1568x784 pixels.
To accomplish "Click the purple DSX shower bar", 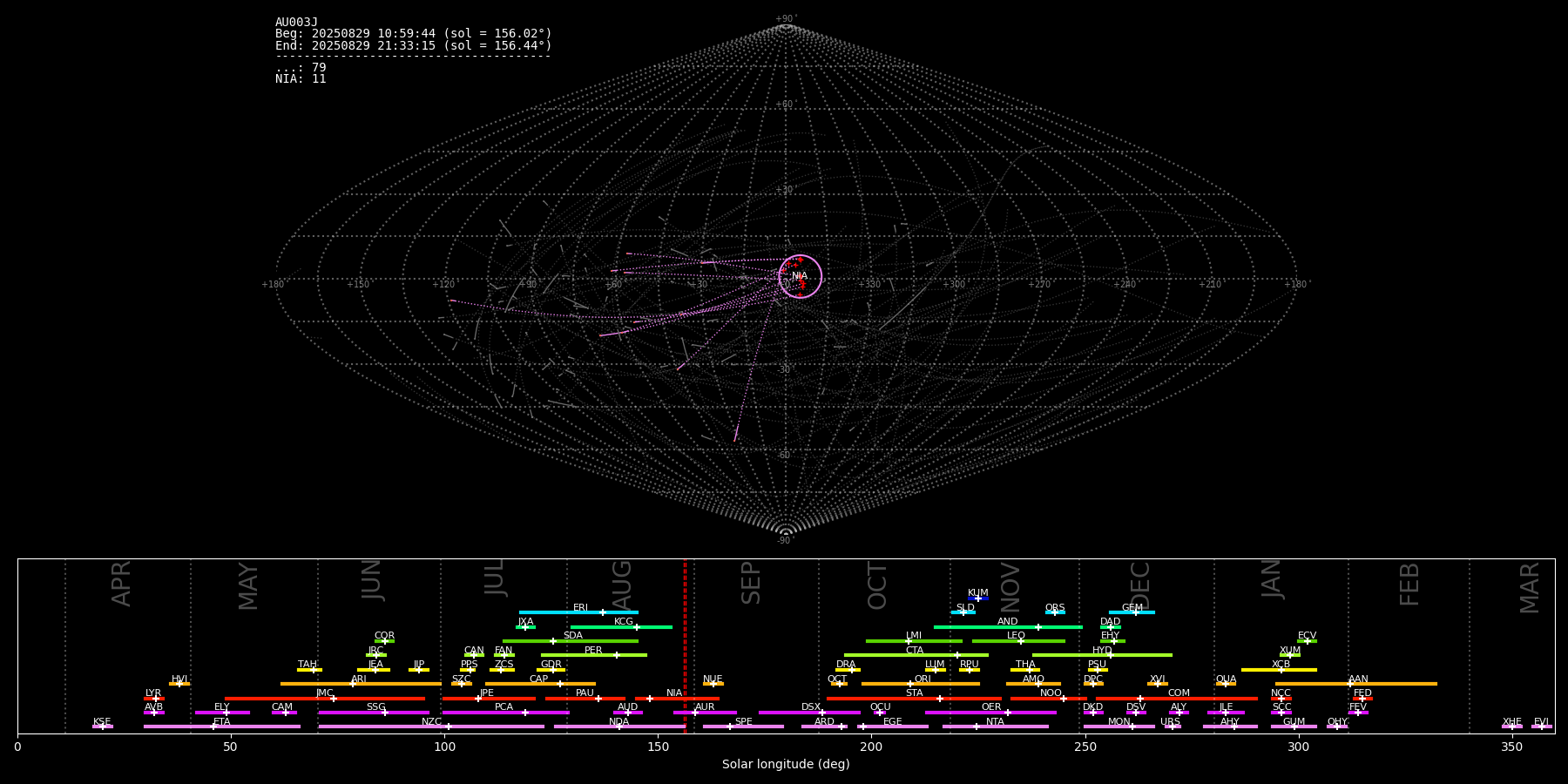I will (x=809, y=713).
